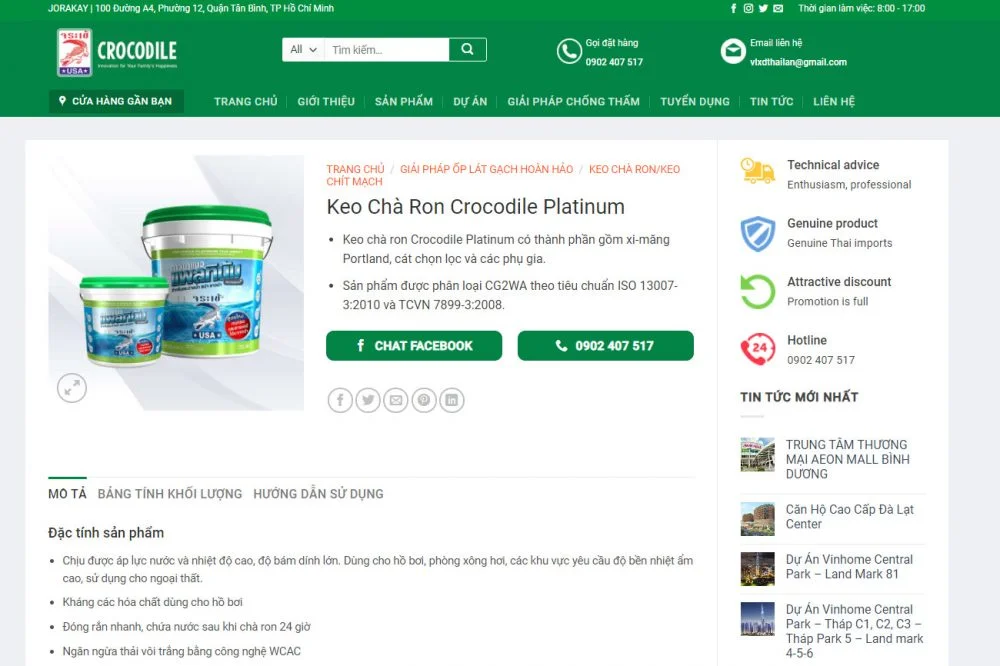This screenshot has width=1000, height=666.
Task: Open the Instagram icon in the top bar
Action: [748, 8]
